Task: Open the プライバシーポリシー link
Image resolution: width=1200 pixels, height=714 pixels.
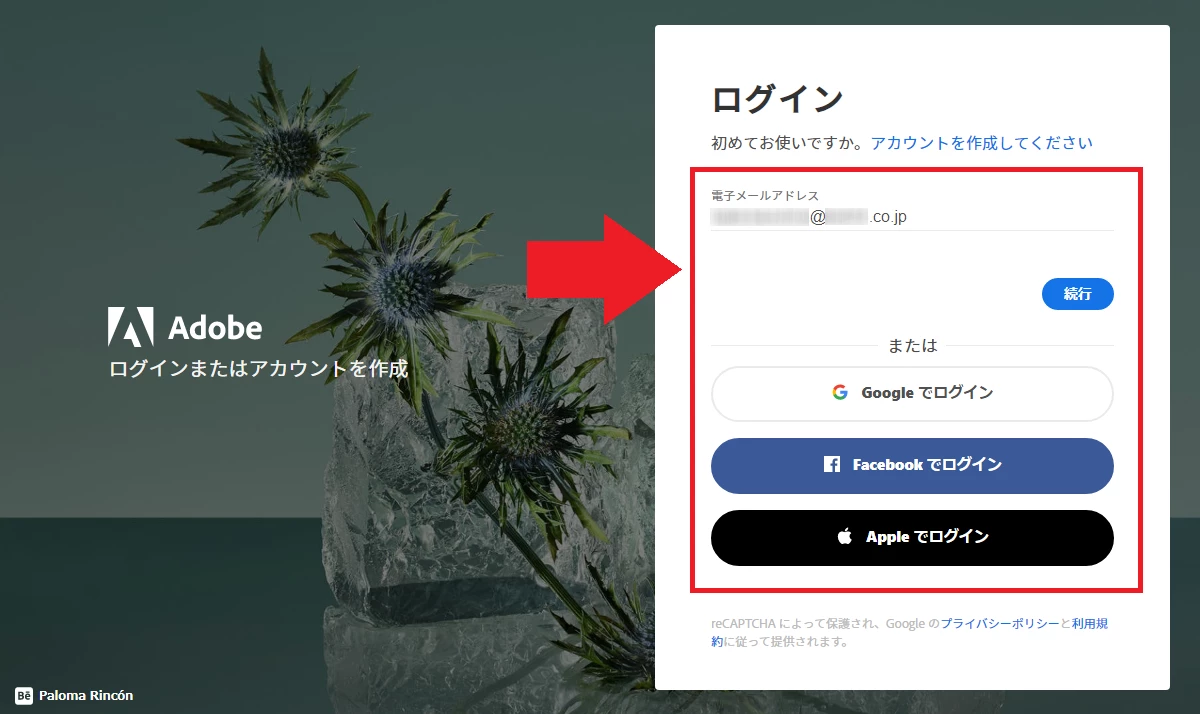Action: (x=999, y=623)
